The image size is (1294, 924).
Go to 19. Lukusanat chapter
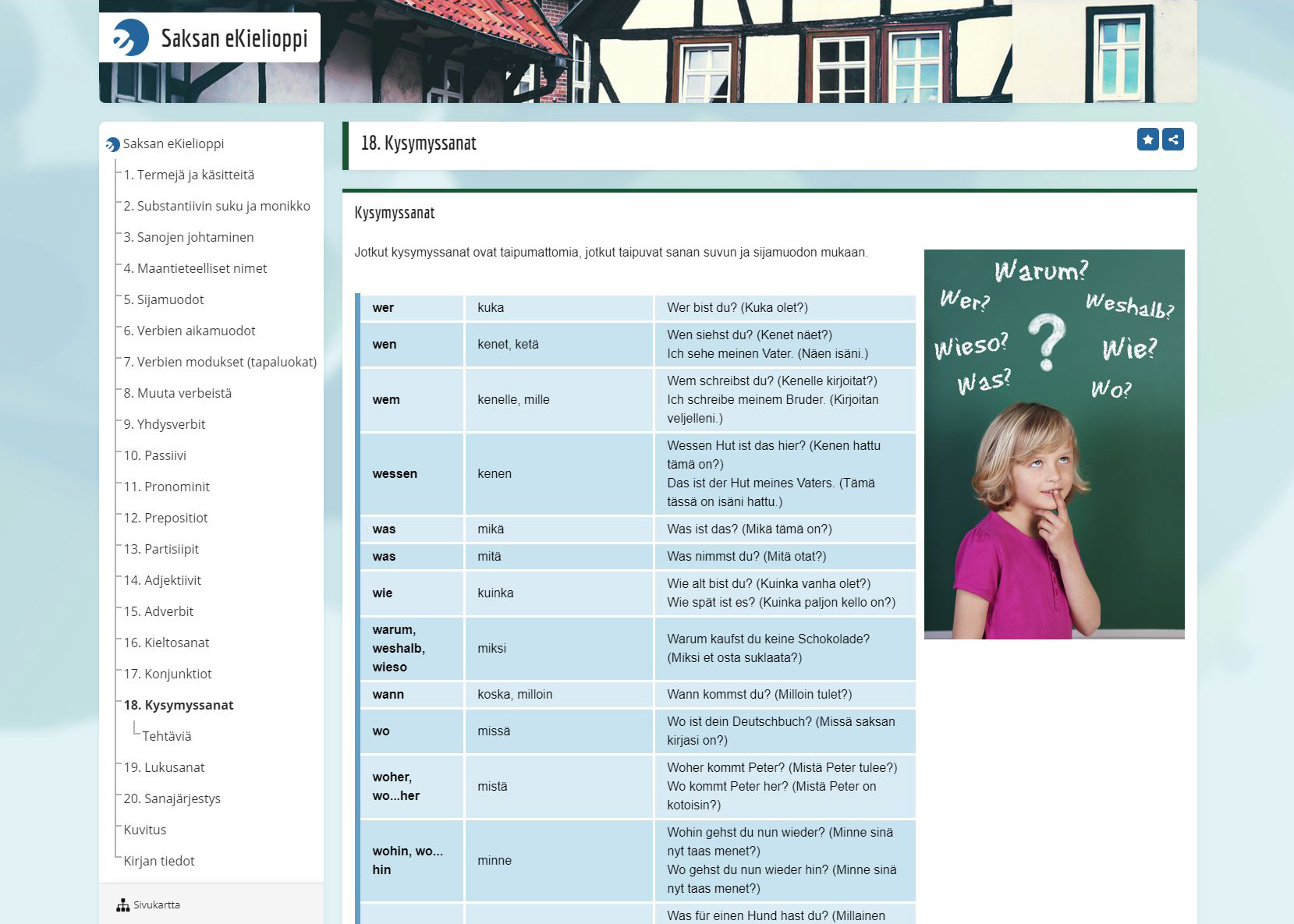click(164, 767)
